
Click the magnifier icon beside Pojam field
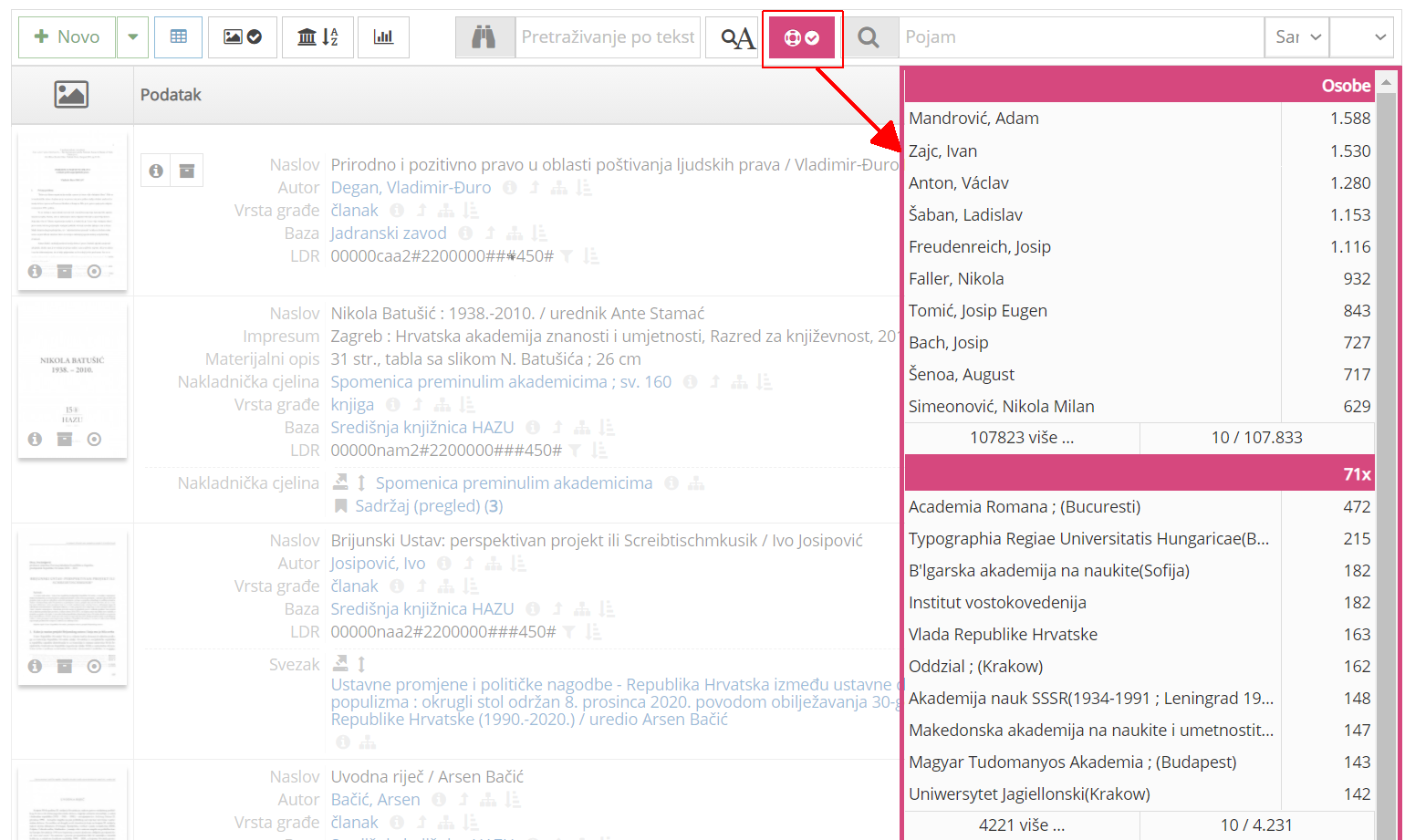[x=870, y=36]
